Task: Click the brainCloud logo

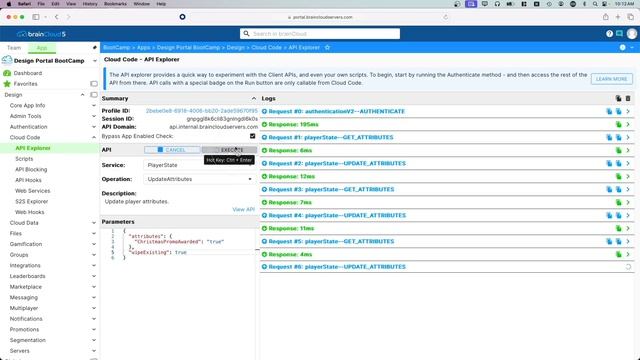Action: tap(41, 34)
